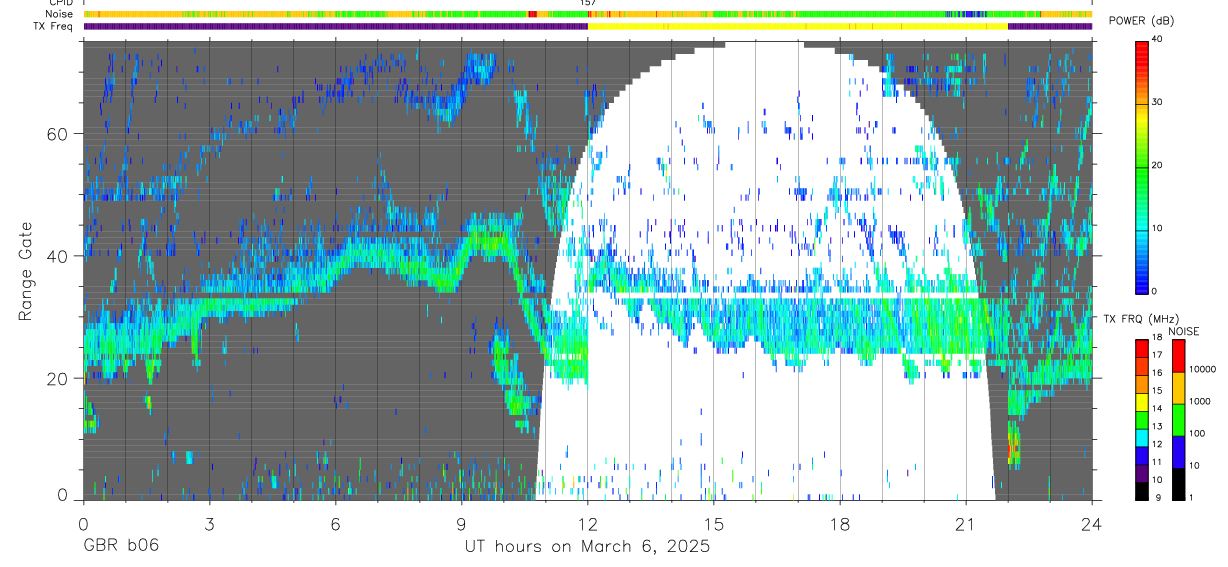Image resolution: width=1228 pixels, height=567 pixels.
Task: Click the x-axis tick label '18'
Action: (840, 523)
